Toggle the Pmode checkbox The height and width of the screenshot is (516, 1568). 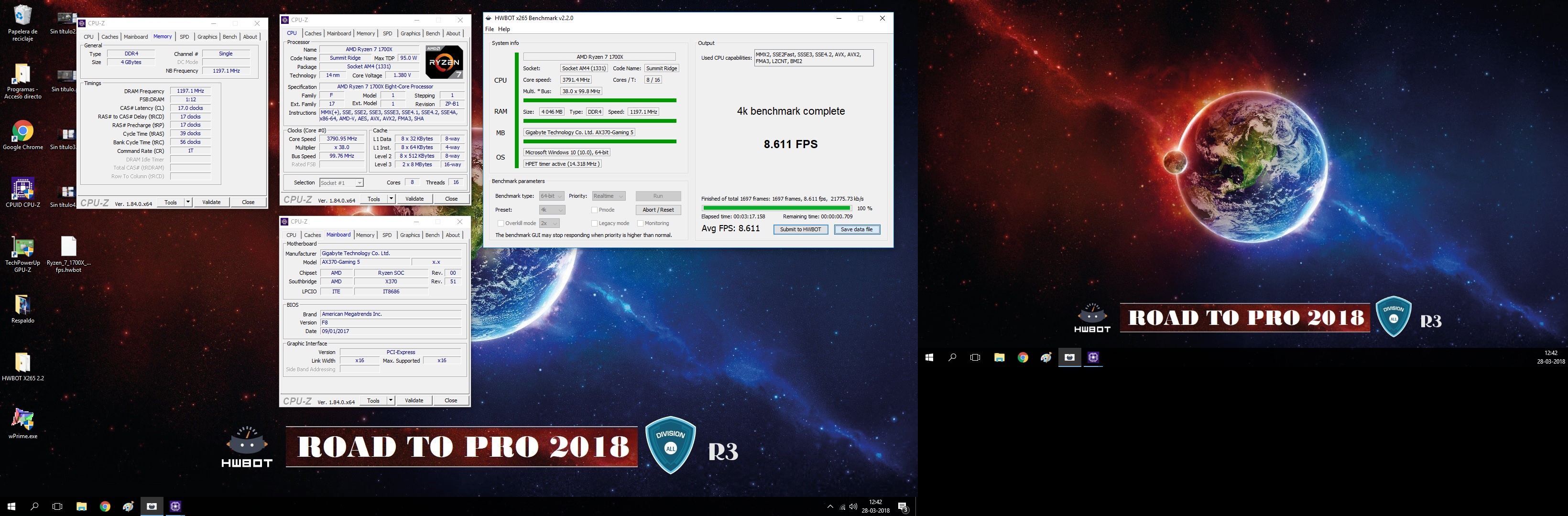pyautogui.click(x=594, y=210)
